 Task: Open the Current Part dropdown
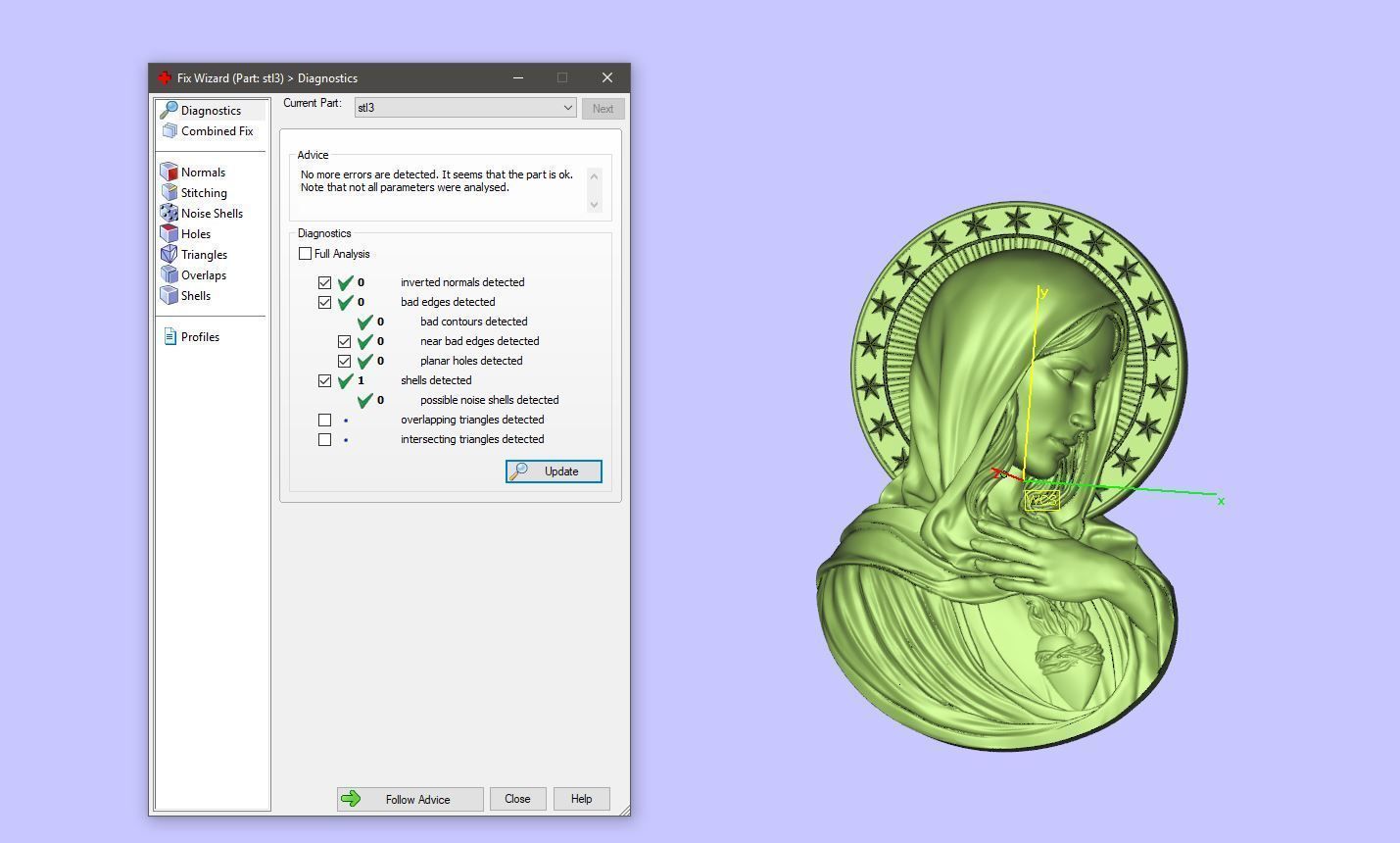[x=465, y=108]
